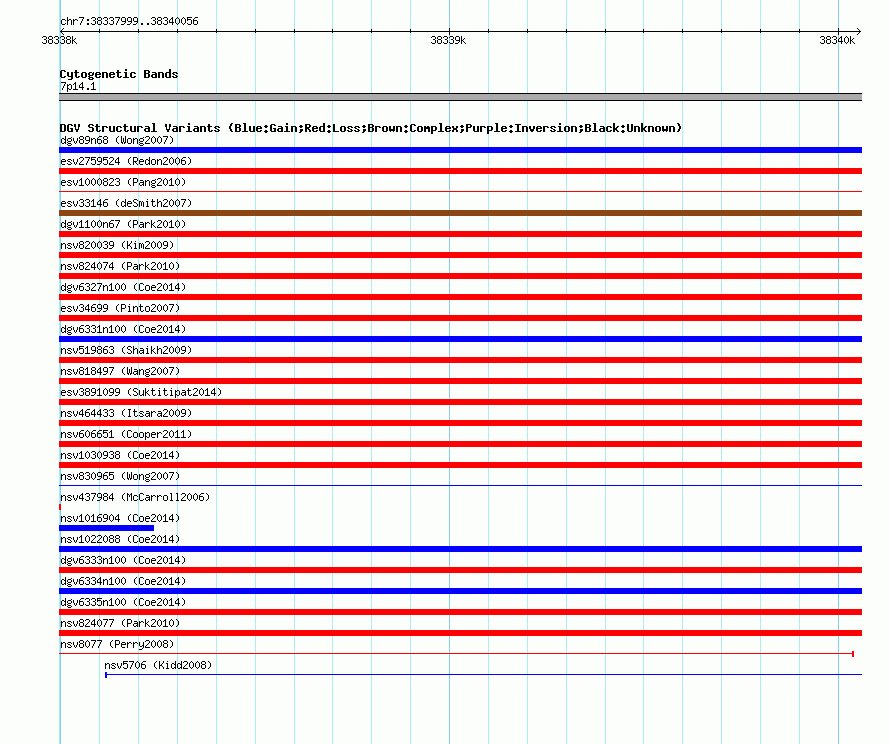Click nsv824077 (Park2010) label

pos(120,623)
